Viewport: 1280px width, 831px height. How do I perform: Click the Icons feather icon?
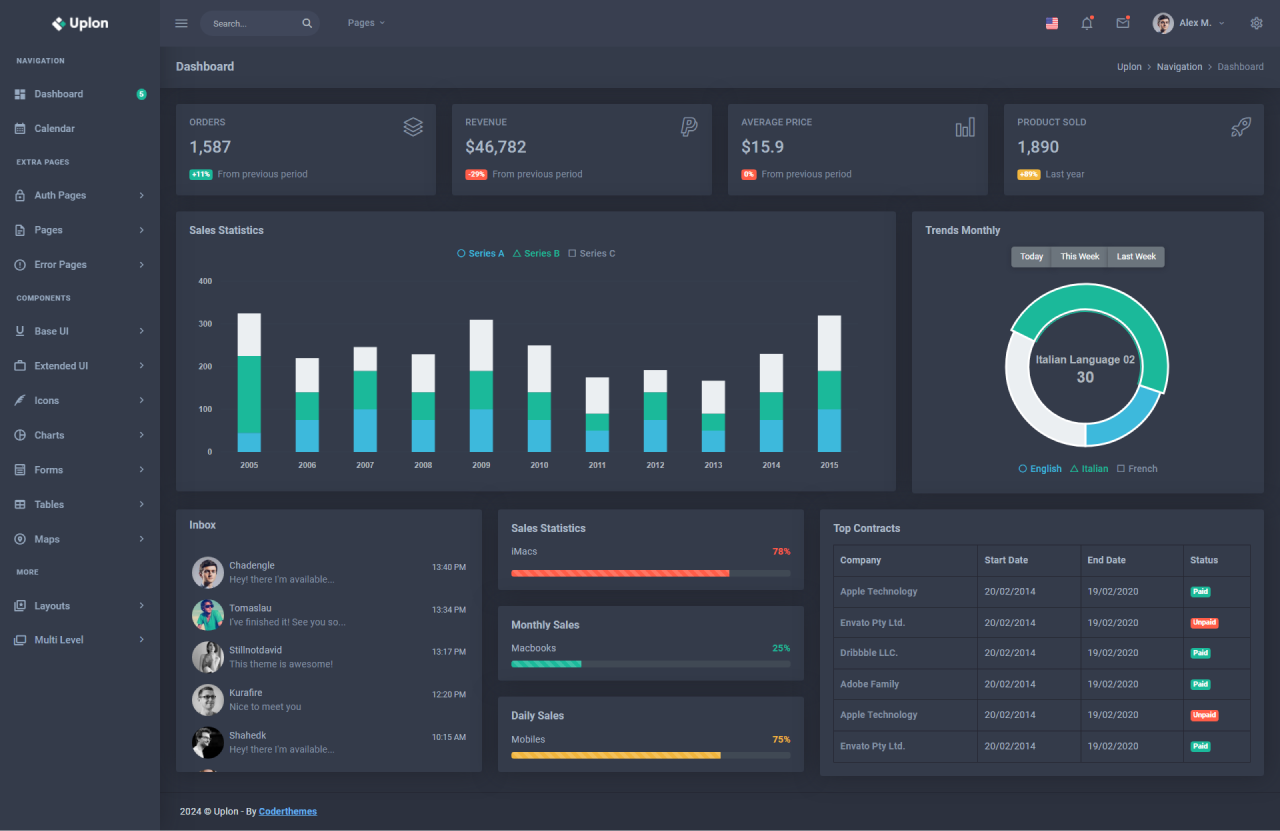tap(20, 400)
